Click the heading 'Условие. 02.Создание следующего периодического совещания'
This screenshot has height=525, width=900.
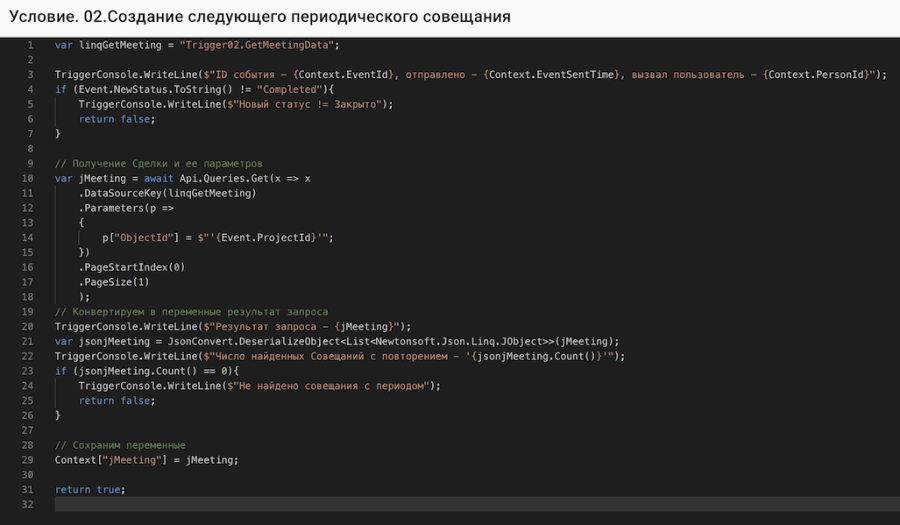point(260,17)
